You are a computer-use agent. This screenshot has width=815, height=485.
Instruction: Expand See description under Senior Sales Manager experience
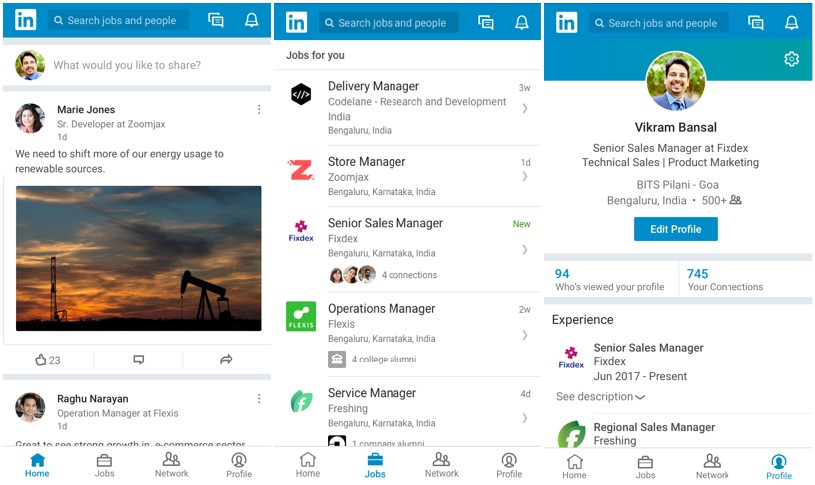[x=600, y=397]
